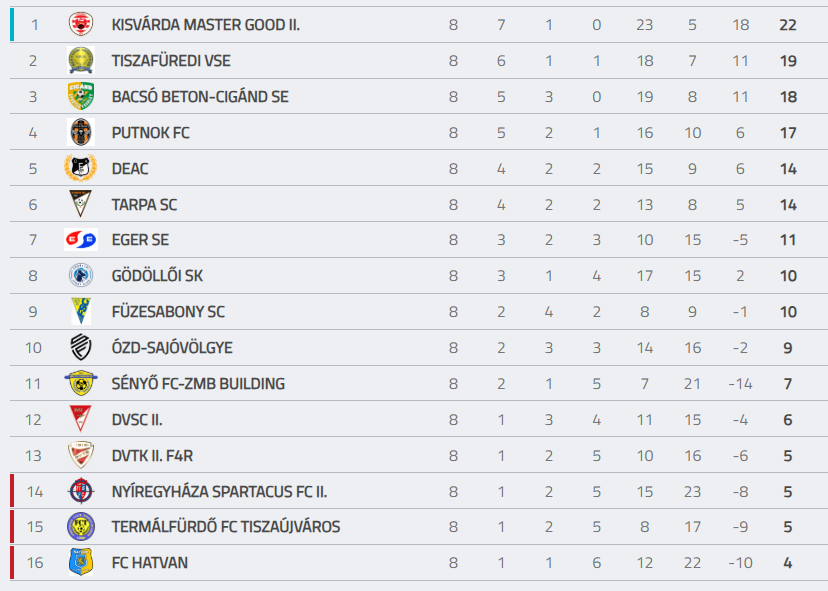828x591 pixels.
Task: Click the FC Hatvan blue-yellow badge
Action: click(81, 562)
